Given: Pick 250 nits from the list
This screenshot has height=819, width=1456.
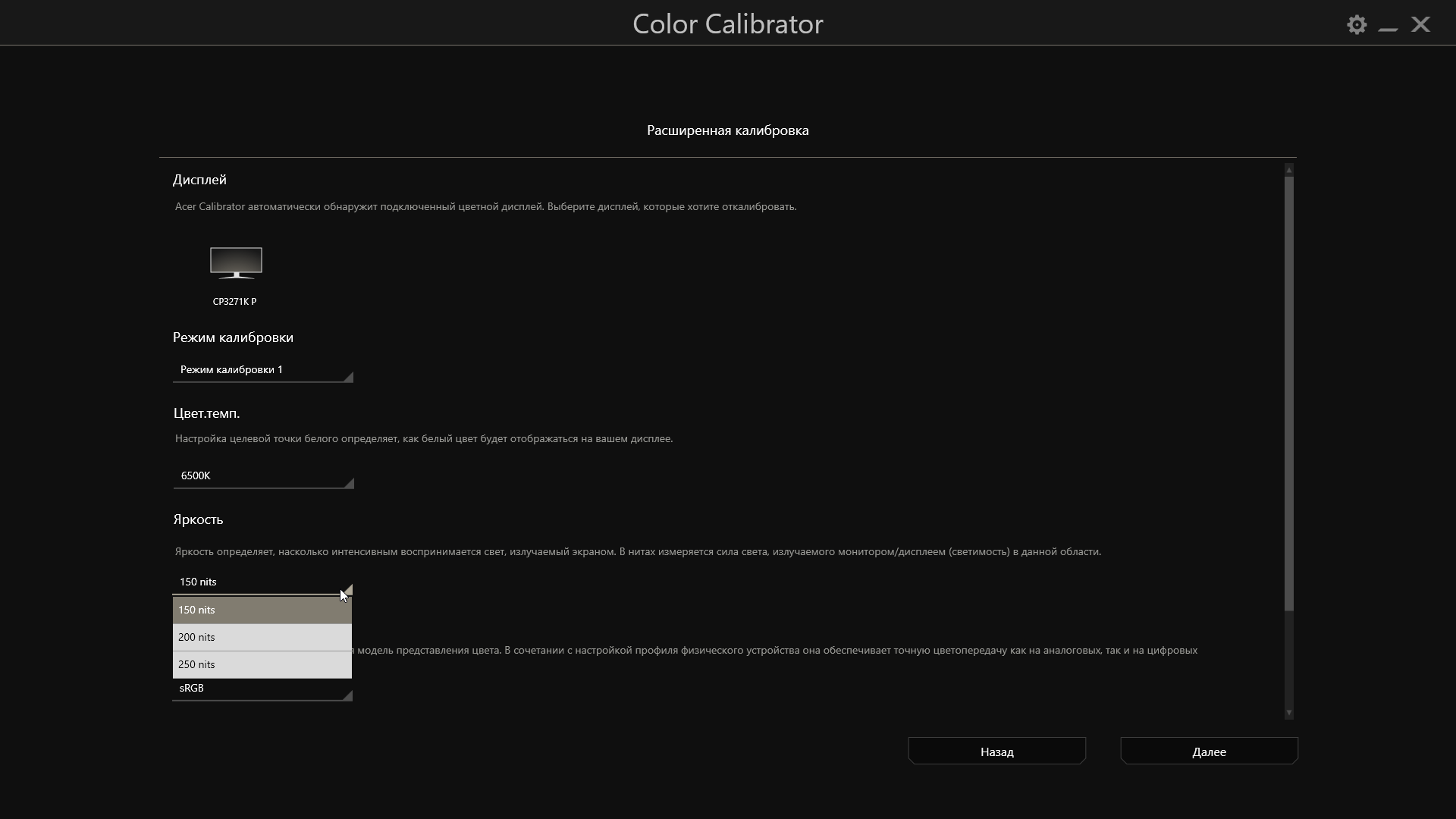Looking at the screenshot, I should pos(262,664).
